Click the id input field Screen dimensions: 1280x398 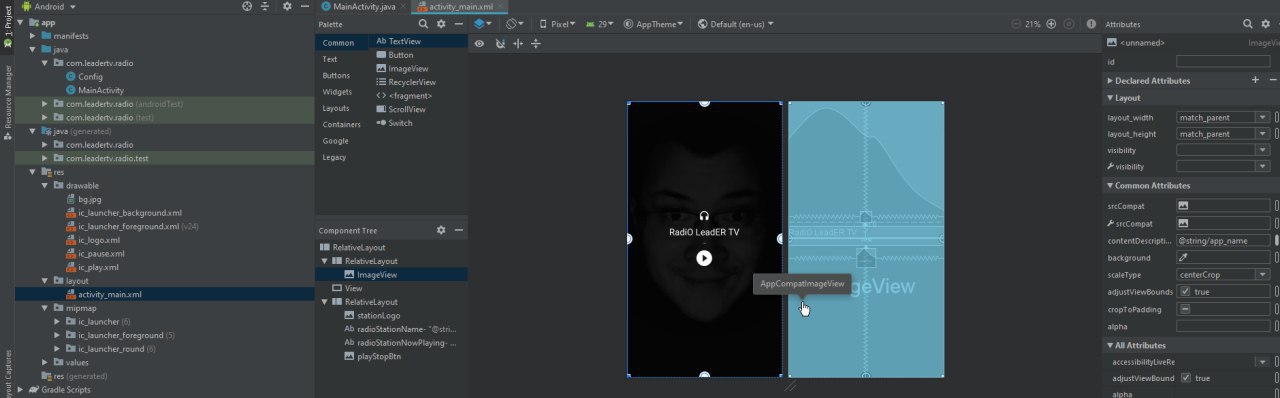[x=1223, y=62]
